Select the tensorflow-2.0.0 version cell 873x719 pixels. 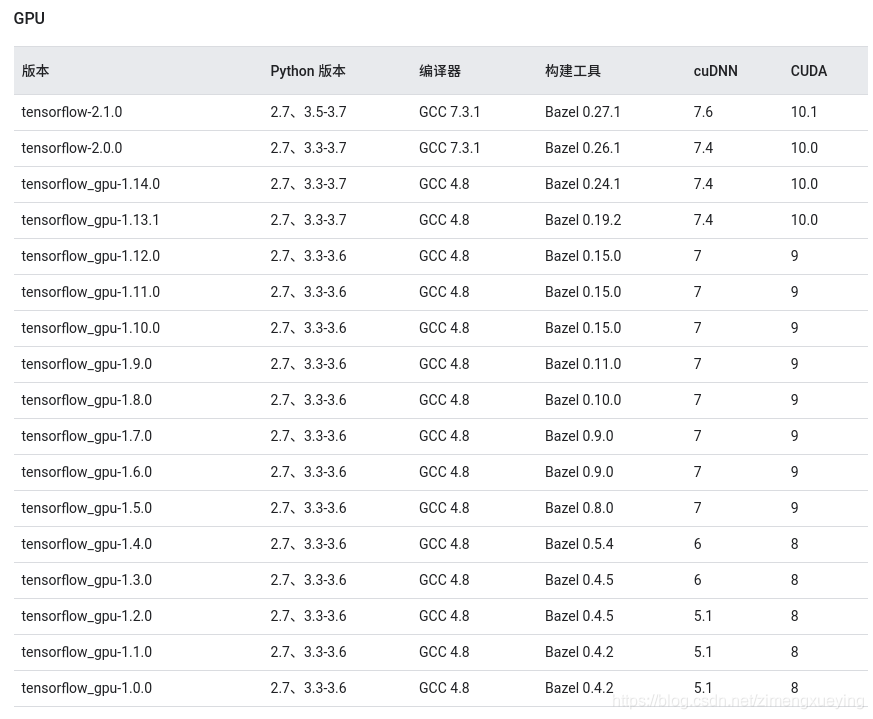coord(72,148)
